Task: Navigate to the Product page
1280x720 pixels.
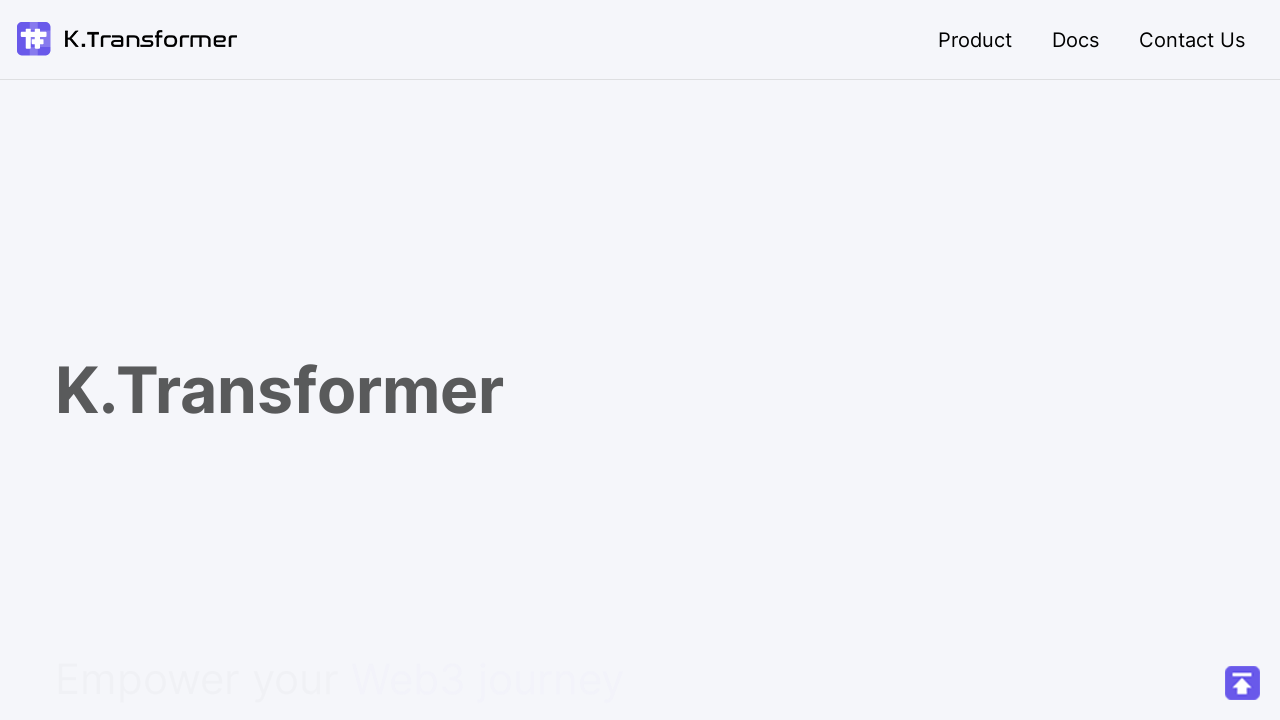Action: (x=974, y=40)
